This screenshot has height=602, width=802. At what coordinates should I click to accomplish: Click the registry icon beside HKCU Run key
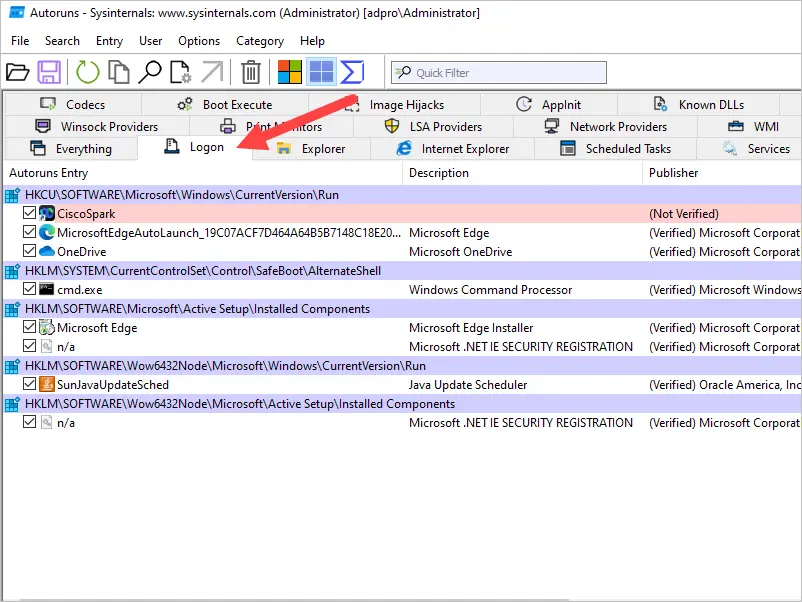12,195
